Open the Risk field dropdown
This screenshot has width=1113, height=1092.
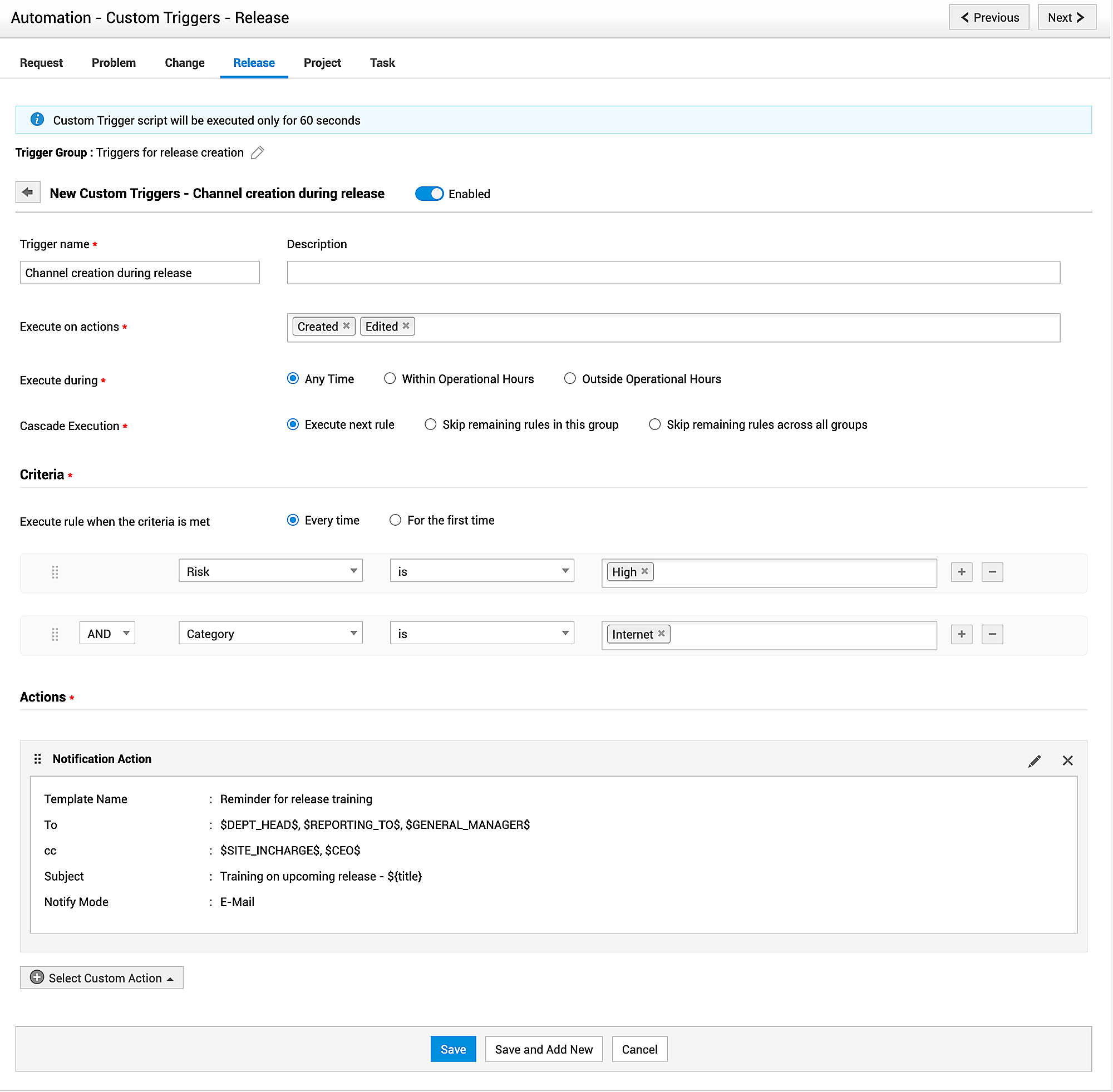click(x=271, y=572)
